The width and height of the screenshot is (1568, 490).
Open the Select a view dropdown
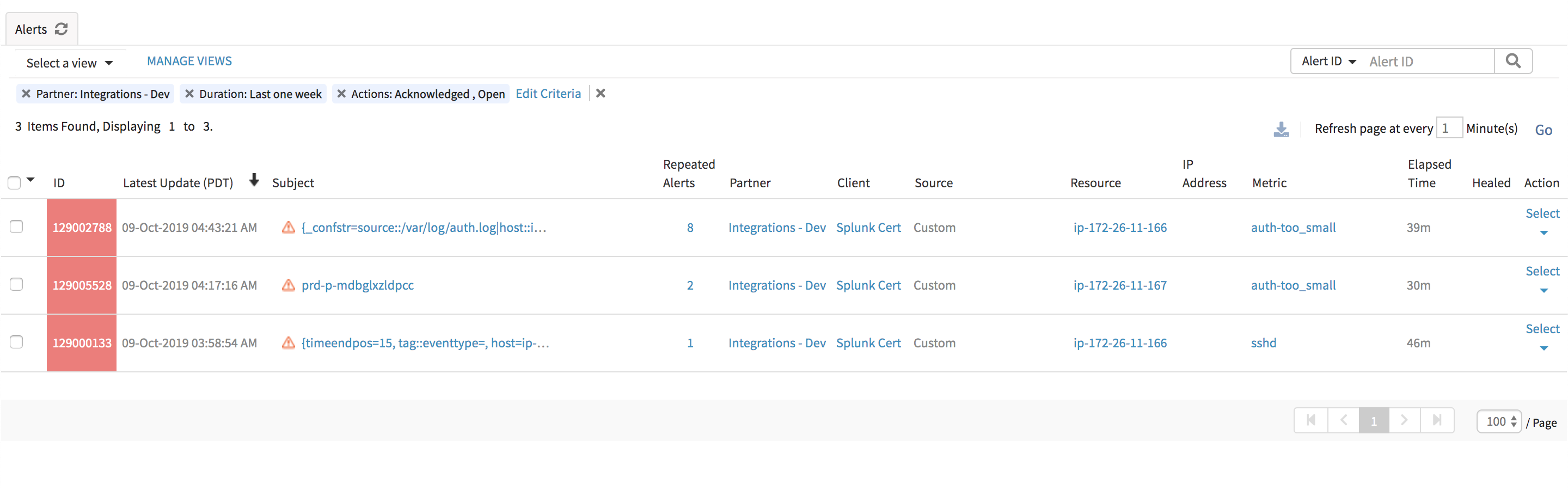[x=69, y=63]
